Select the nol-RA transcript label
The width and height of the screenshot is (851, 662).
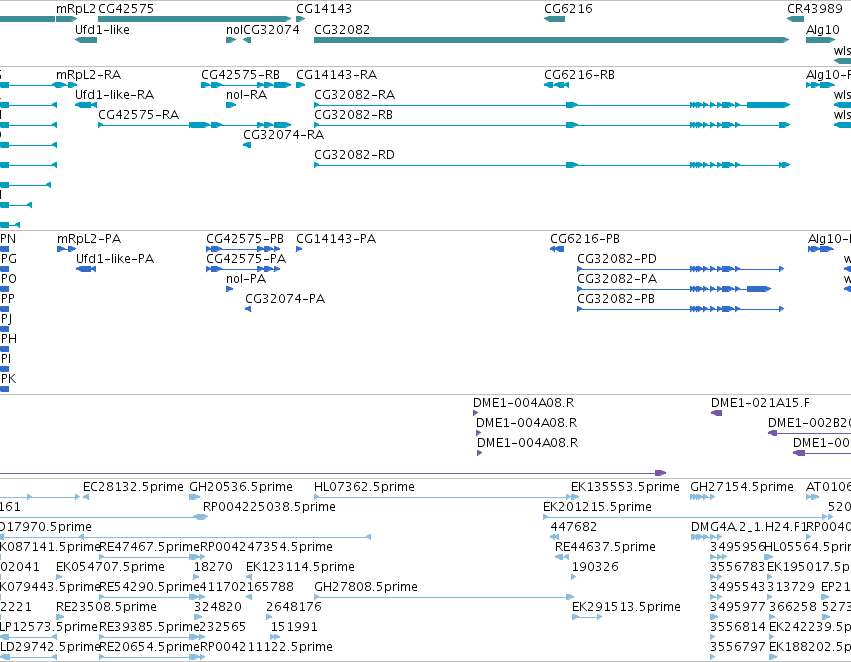[246, 95]
